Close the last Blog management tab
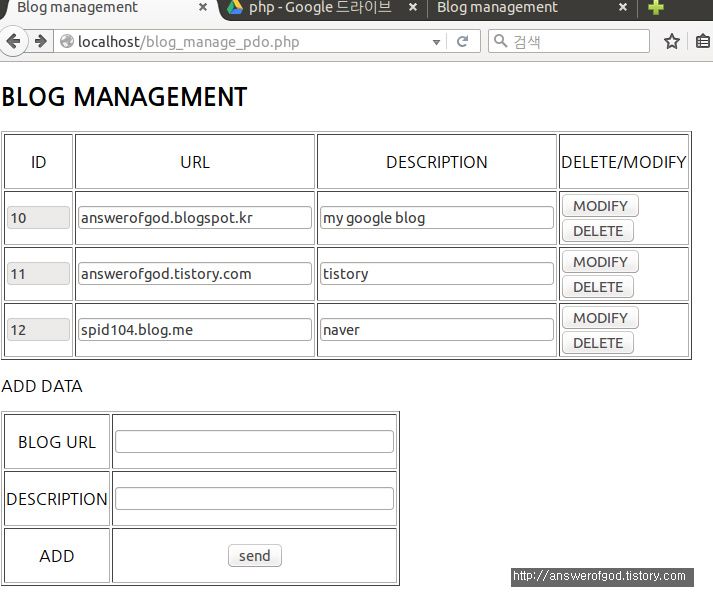The width and height of the screenshot is (713, 602). [x=623, y=7]
